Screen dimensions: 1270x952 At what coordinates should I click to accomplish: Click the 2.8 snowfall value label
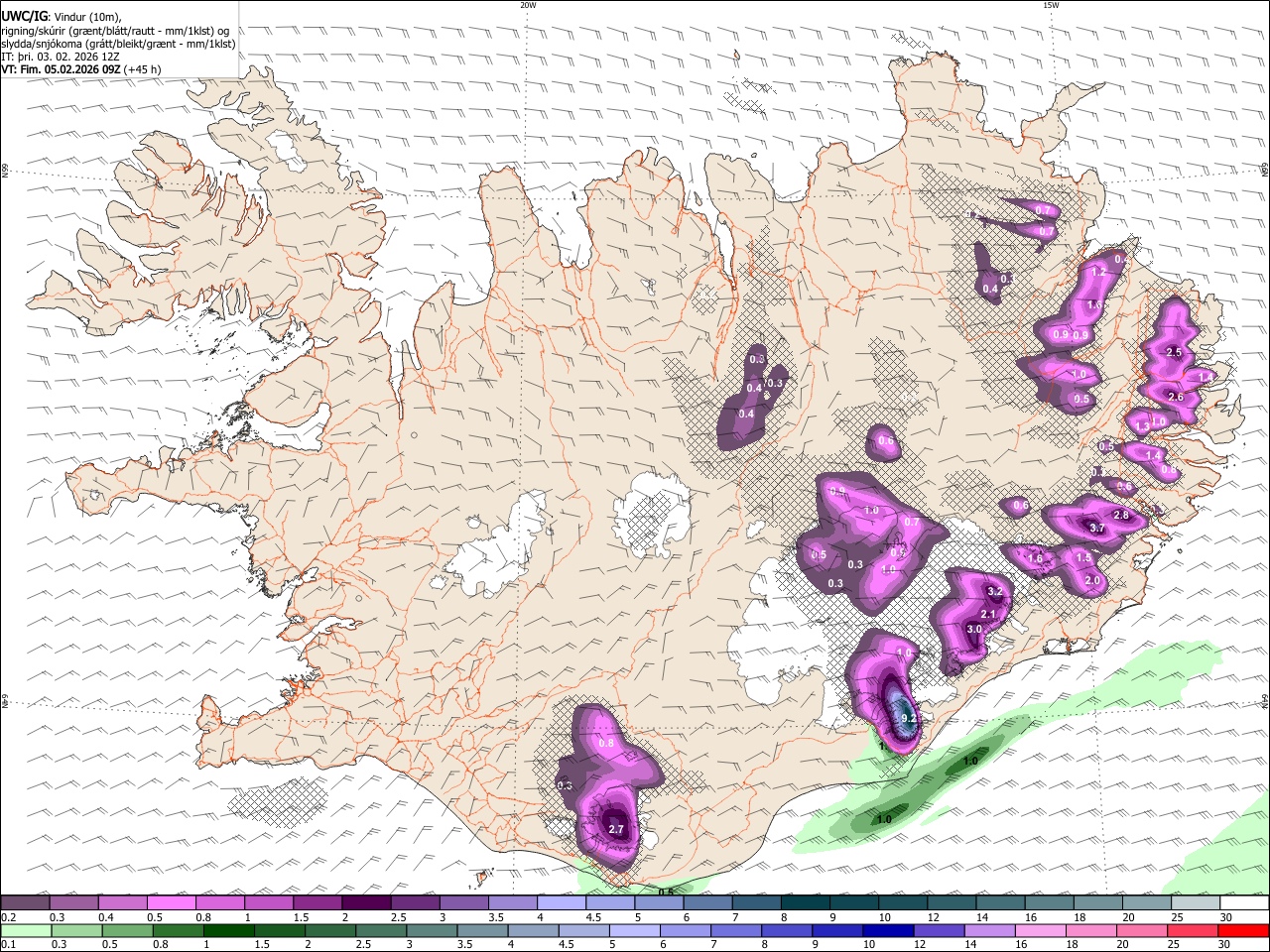[1121, 516]
